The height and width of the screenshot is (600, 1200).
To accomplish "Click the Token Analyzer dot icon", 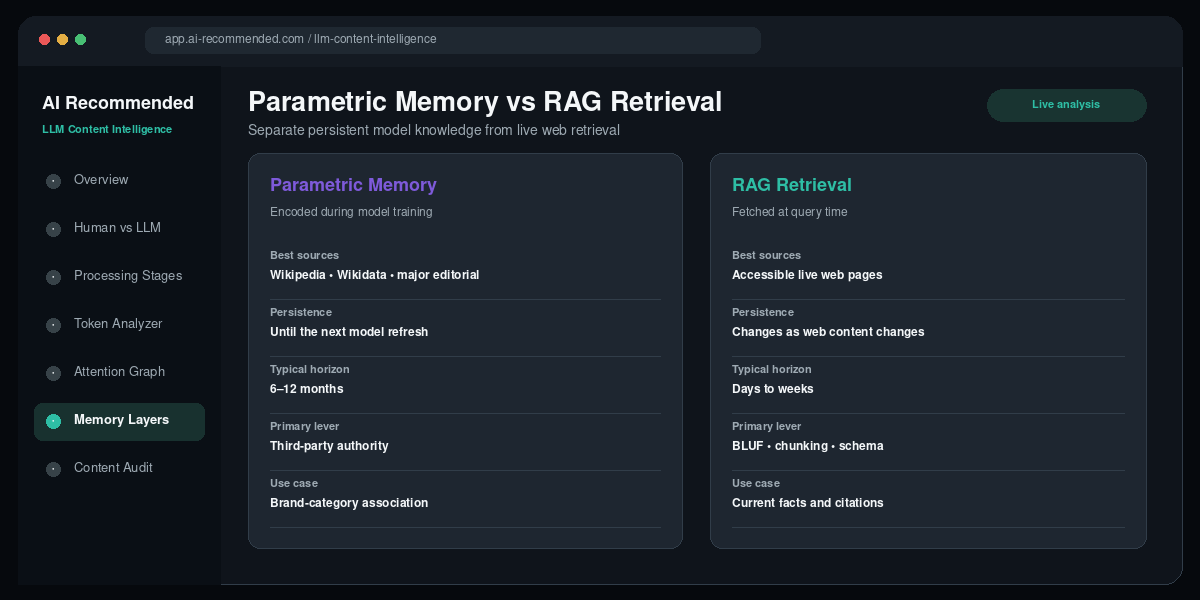I will pyautogui.click(x=53, y=325).
